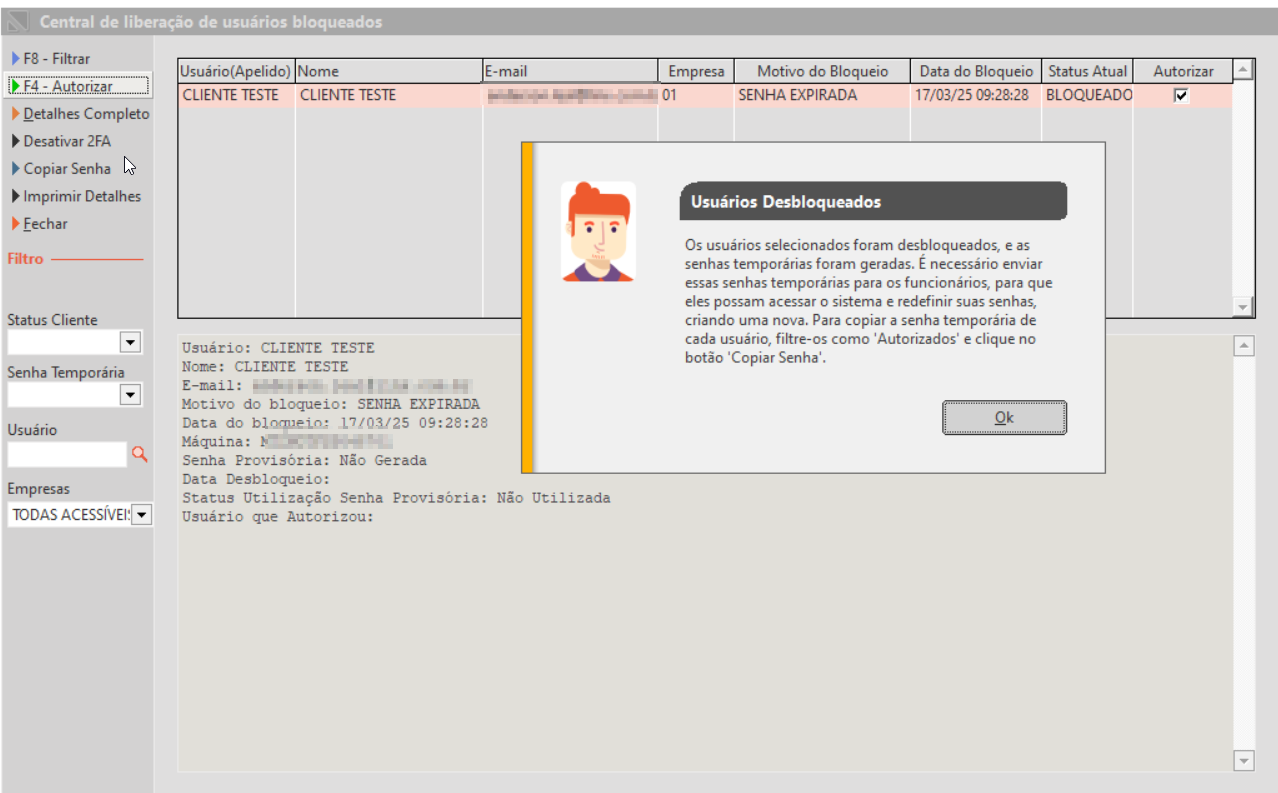This screenshot has width=1278, height=793.
Task: Click the BLOQUEADO status cell
Action: (x=1087, y=96)
